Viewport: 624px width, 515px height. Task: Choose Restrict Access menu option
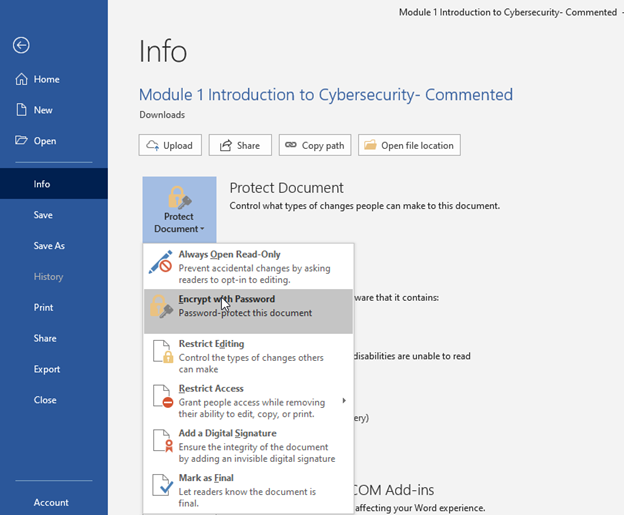click(248, 400)
